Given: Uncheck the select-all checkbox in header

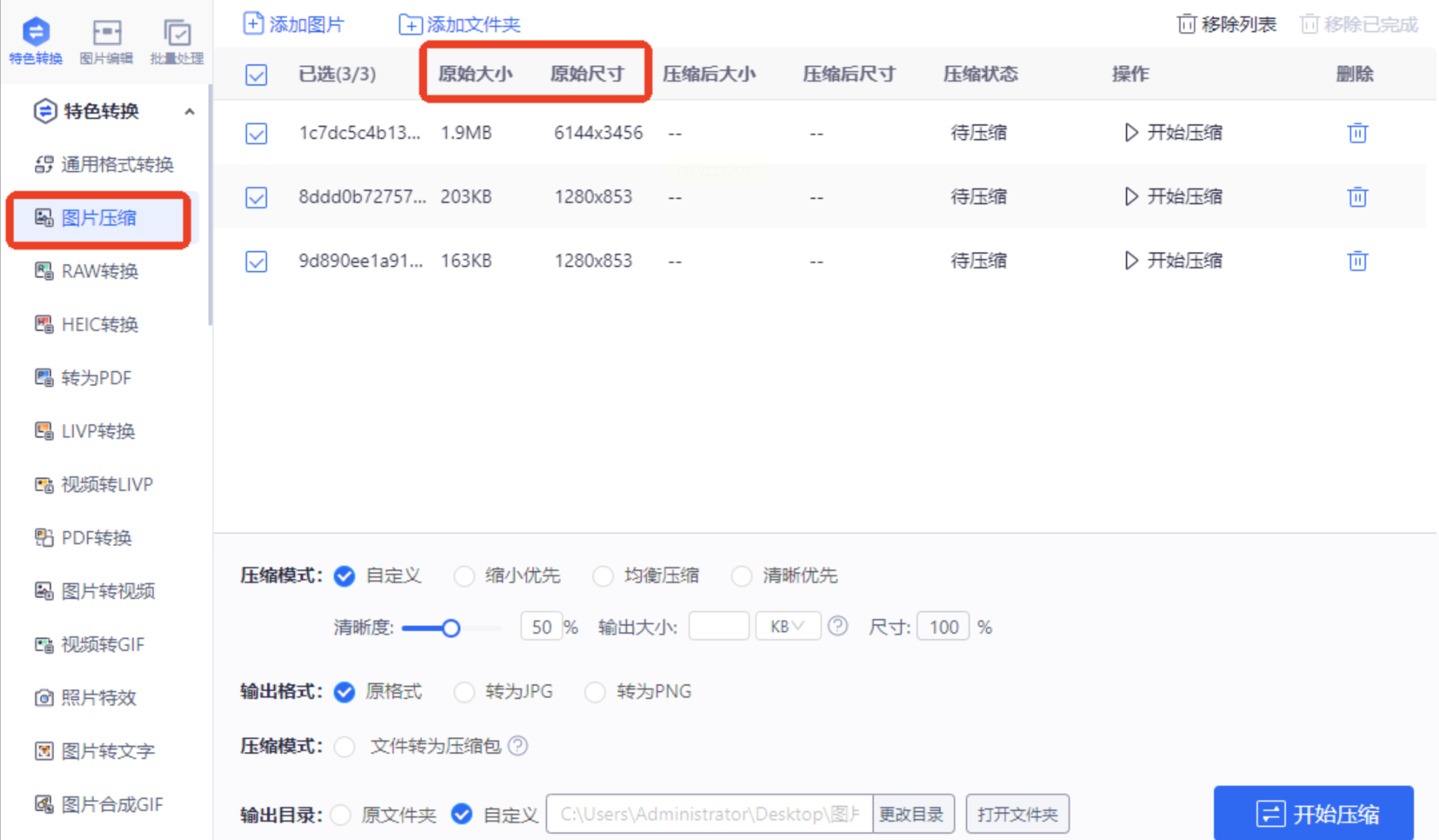Looking at the screenshot, I should click(x=256, y=75).
